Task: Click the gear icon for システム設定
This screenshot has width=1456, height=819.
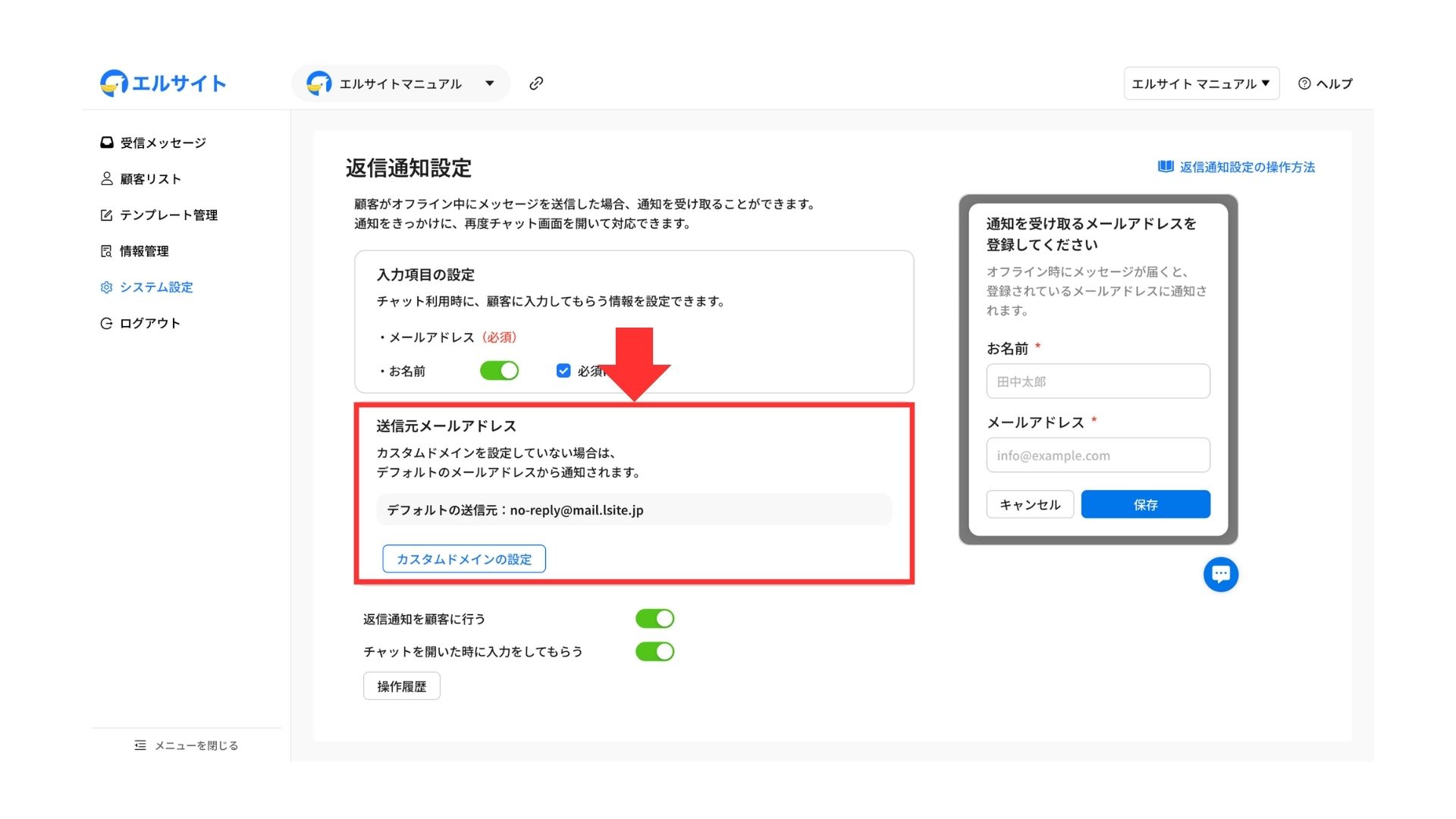Action: pyautogui.click(x=107, y=287)
